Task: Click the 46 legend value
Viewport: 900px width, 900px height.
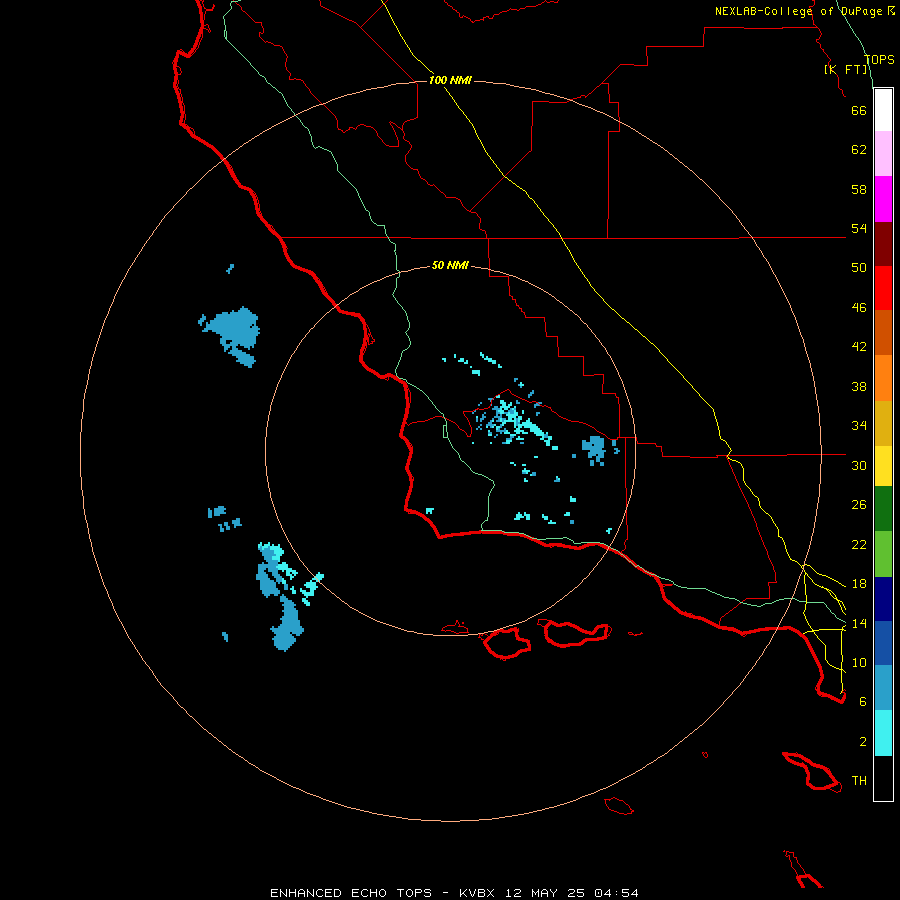Action: pyautogui.click(x=859, y=308)
